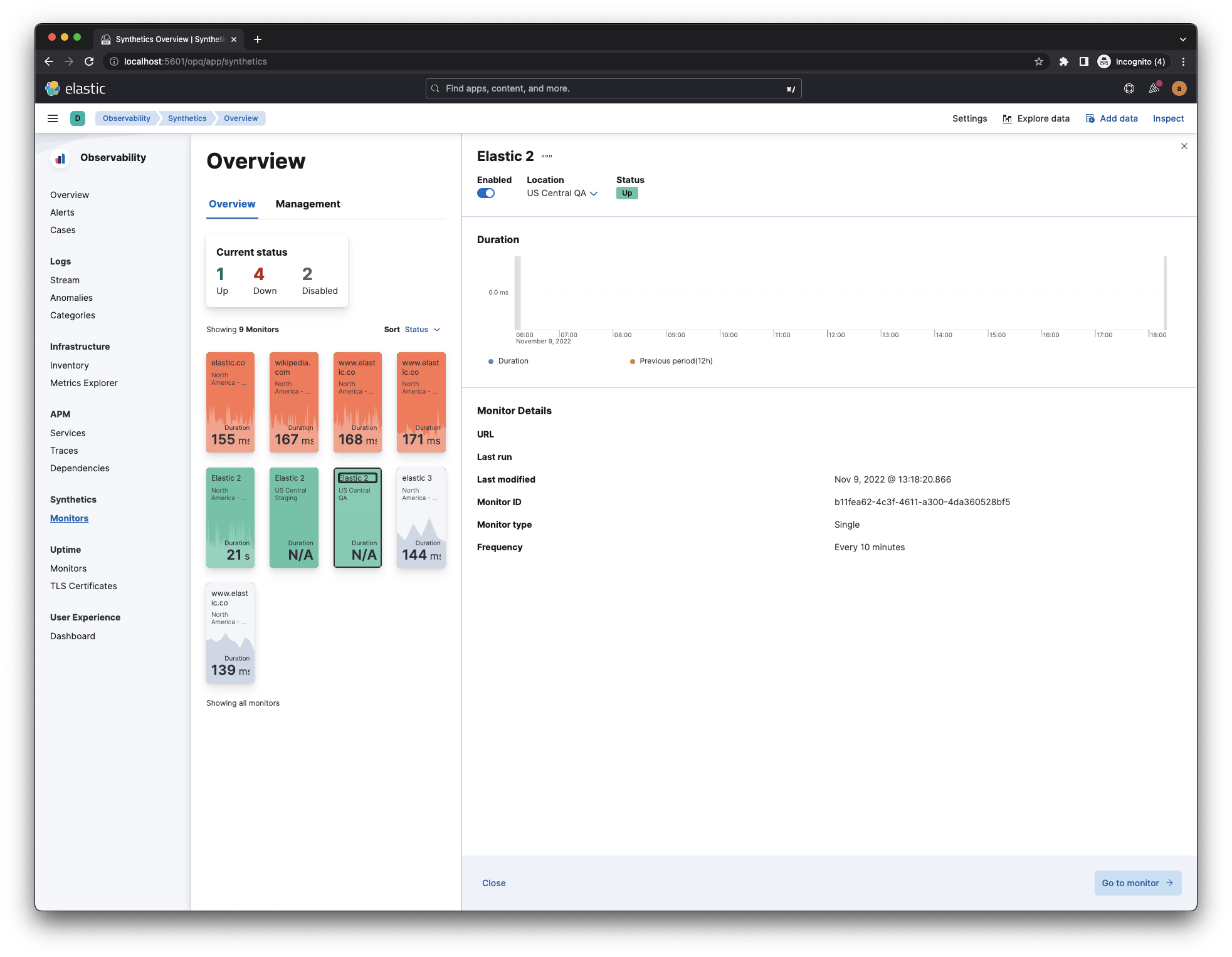Open US Central QA location dropdown
The image size is (1232, 957).
[562, 193]
